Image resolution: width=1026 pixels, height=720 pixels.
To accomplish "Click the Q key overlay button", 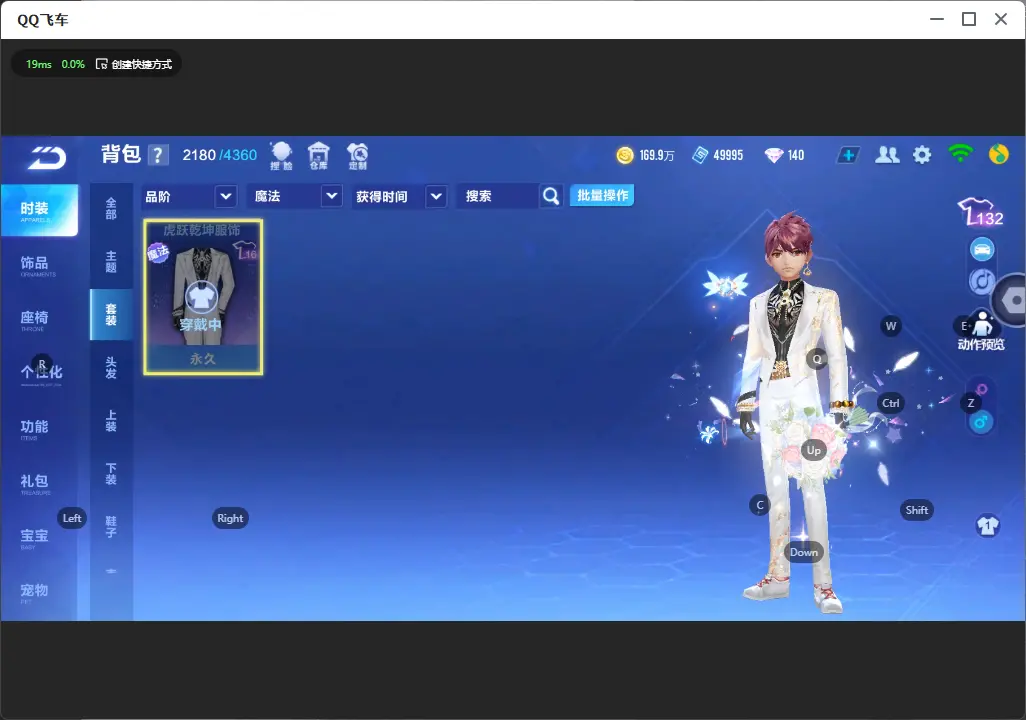I will tap(817, 359).
